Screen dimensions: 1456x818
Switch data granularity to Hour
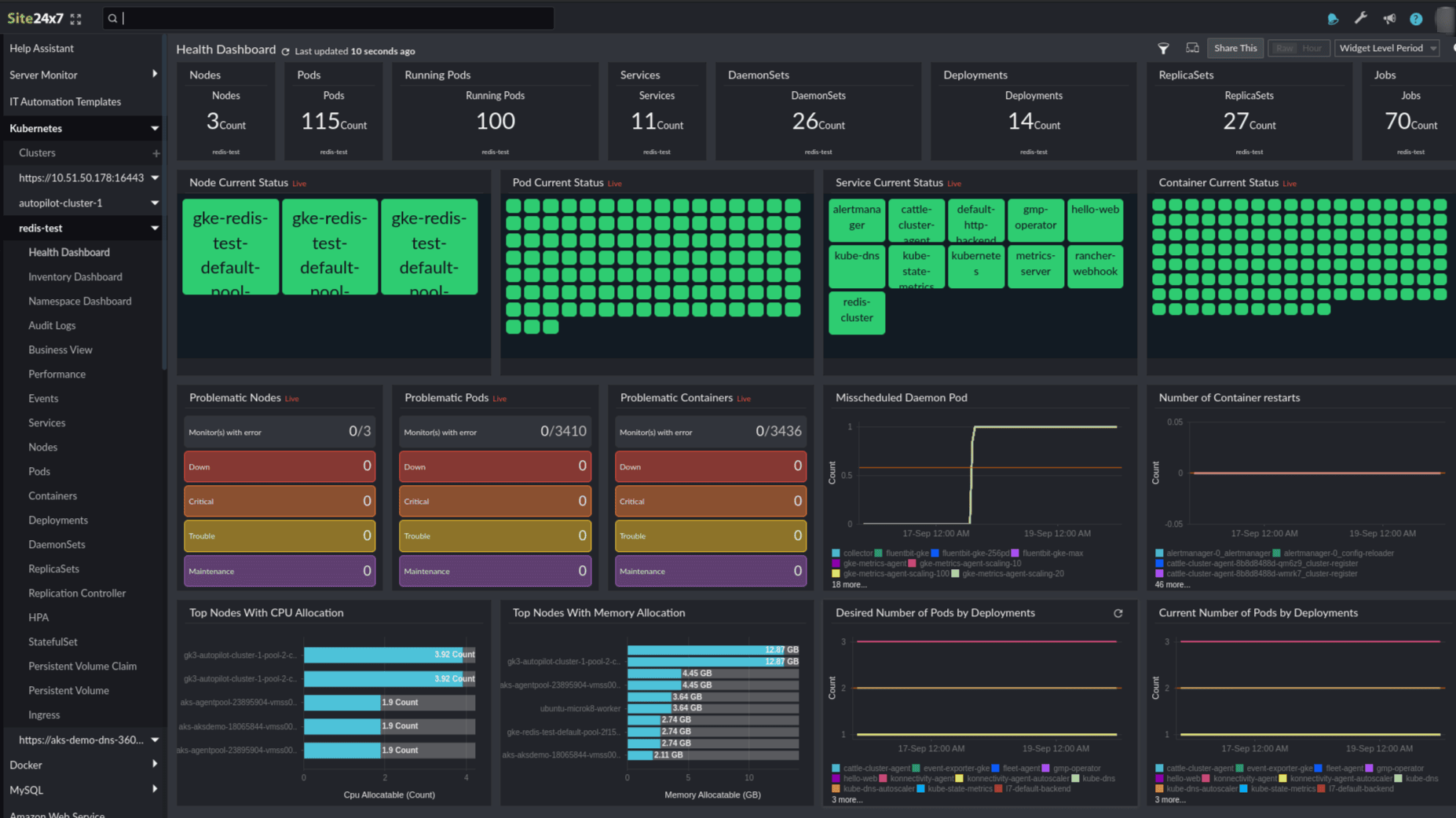coord(1312,49)
